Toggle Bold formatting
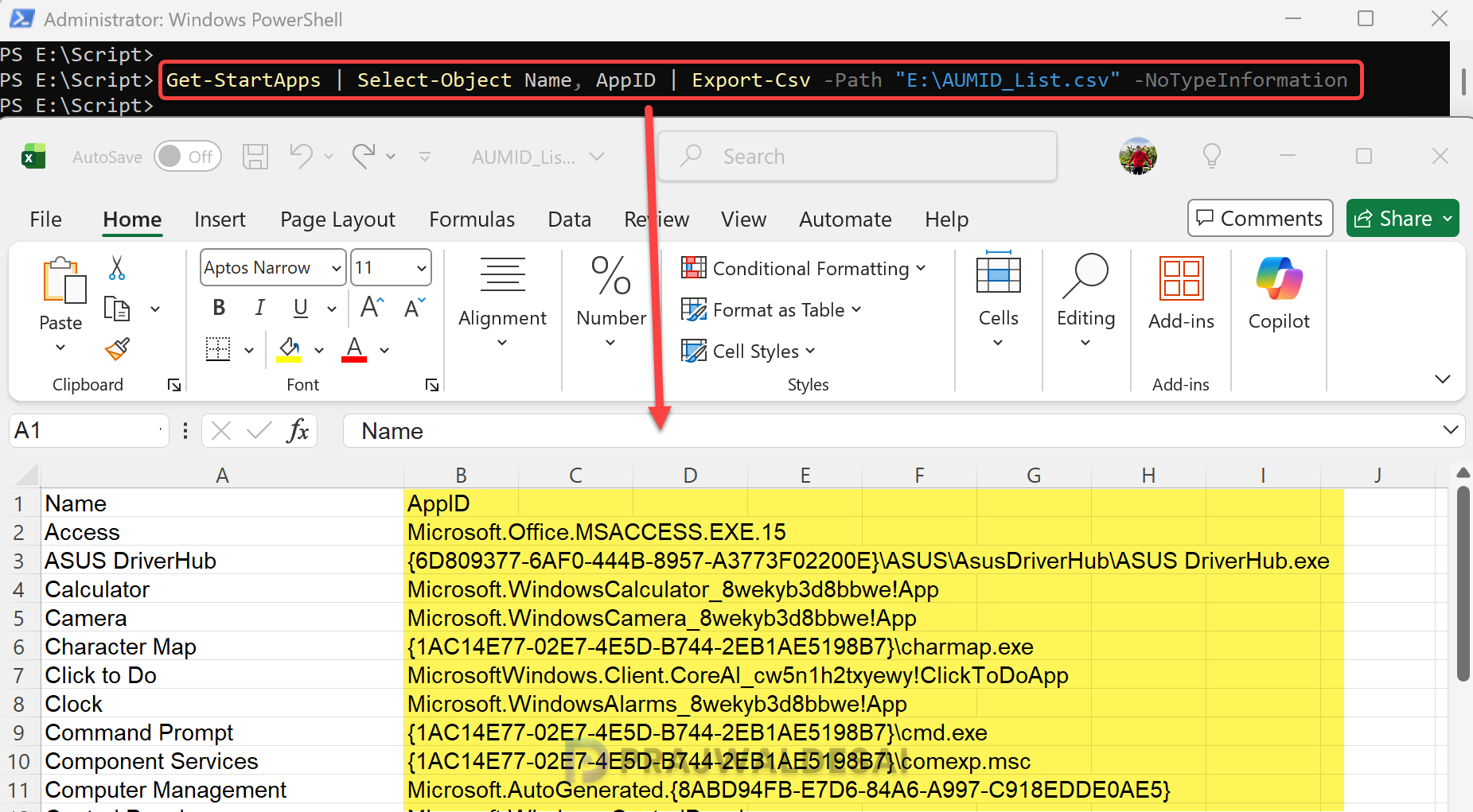Viewport: 1473px width, 812px height. click(219, 308)
